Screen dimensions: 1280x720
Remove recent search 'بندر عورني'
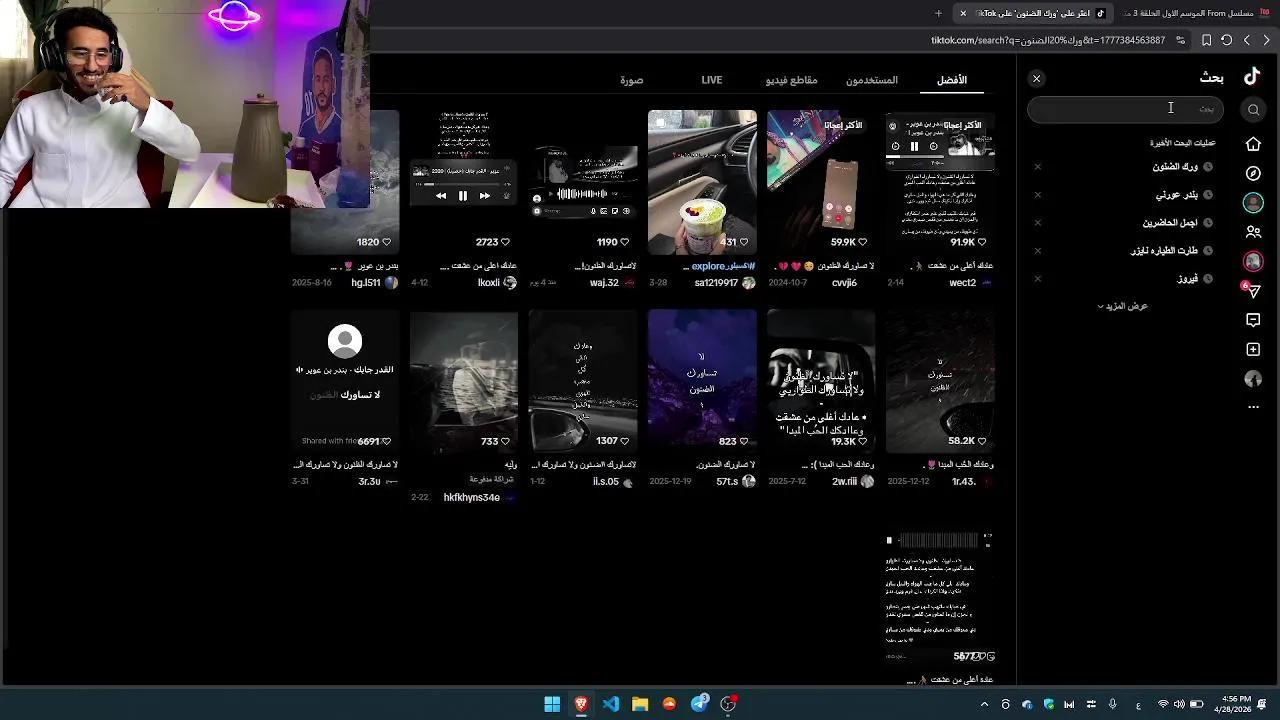(1037, 195)
